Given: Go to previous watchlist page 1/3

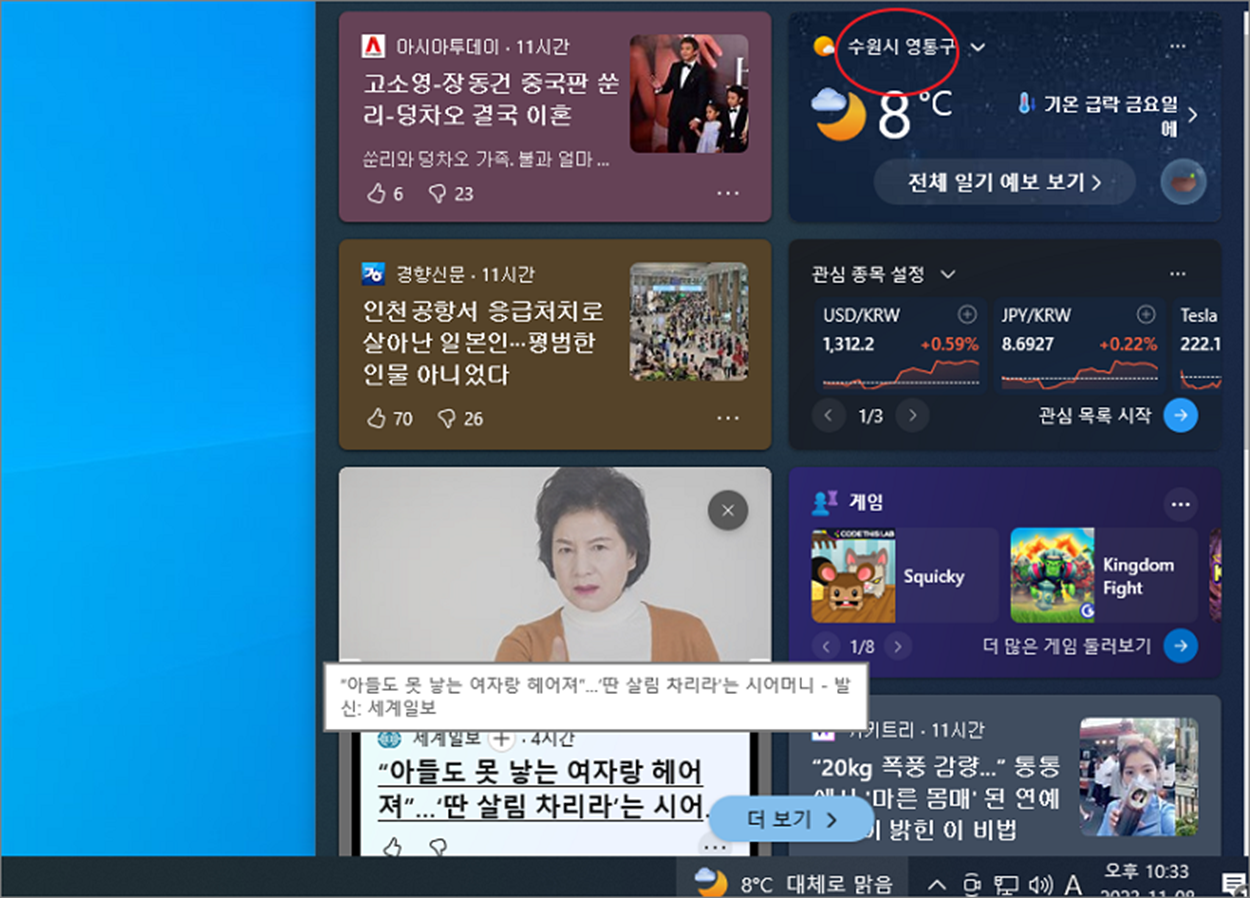Looking at the screenshot, I should (828, 415).
